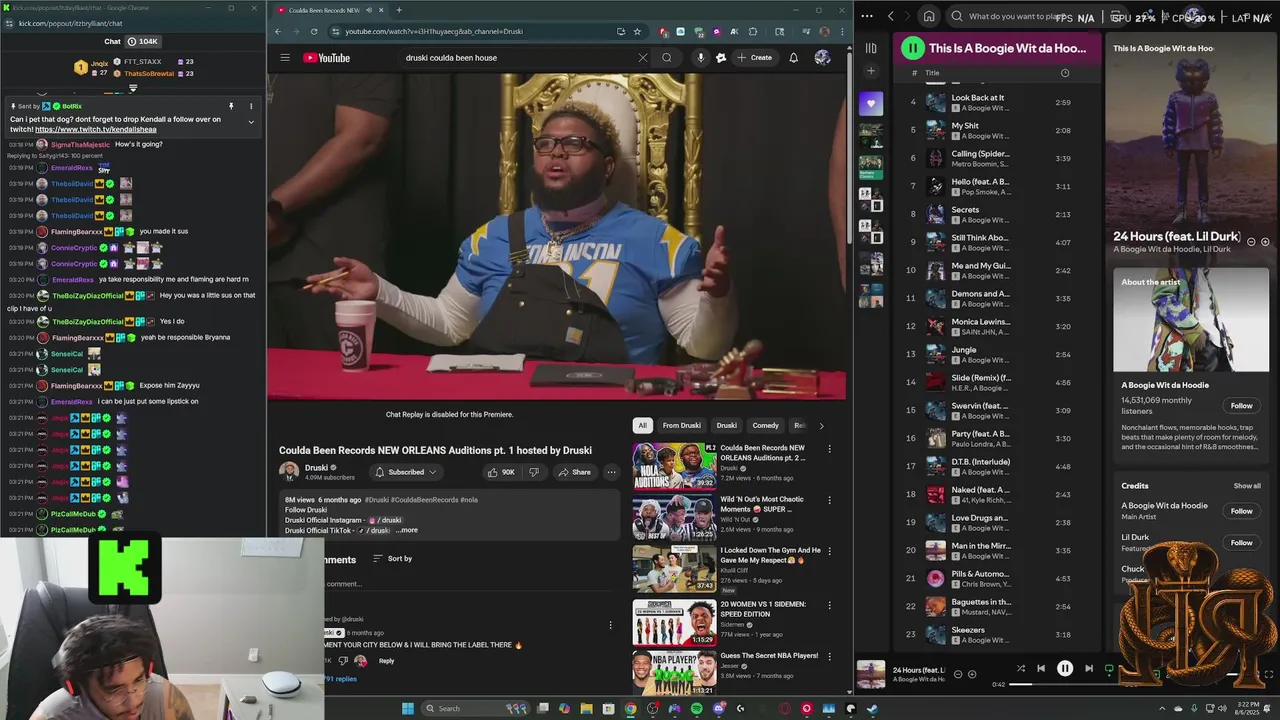
Task: Follow Lil Durk in Credits
Action: pyautogui.click(x=1241, y=543)
